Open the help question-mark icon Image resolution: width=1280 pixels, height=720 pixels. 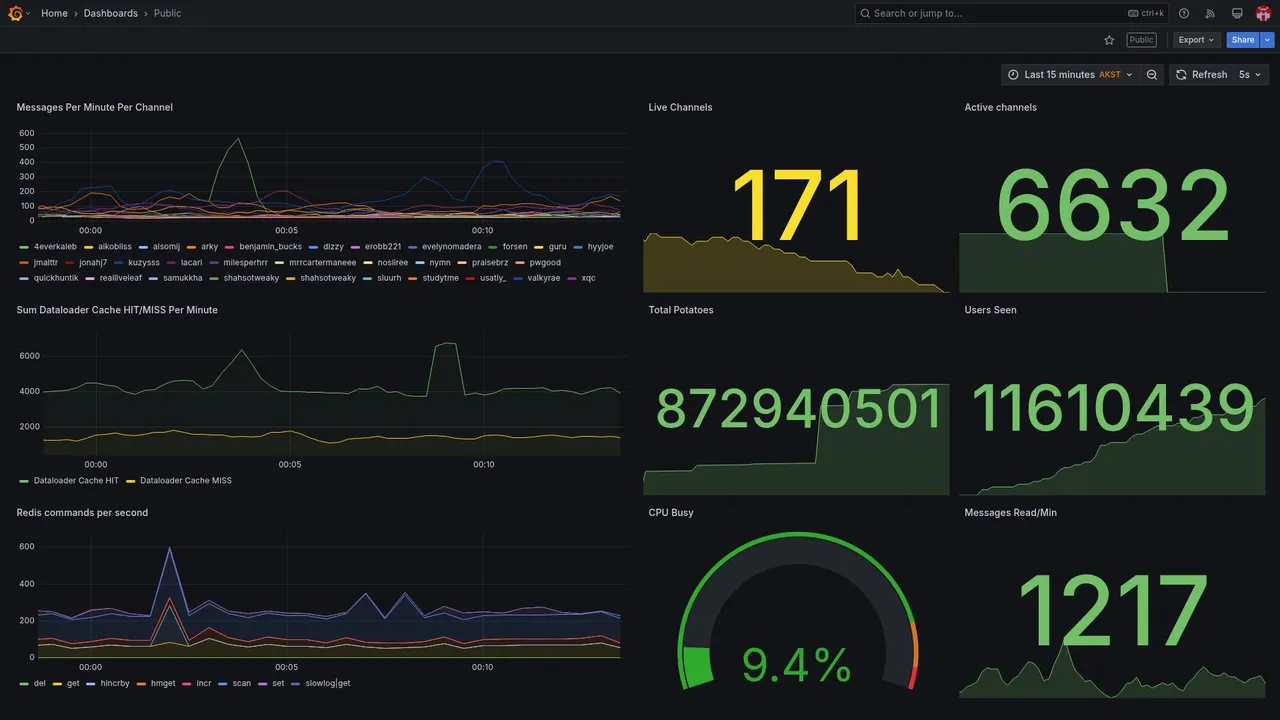pyautogui.click(x=1184, y=13)
